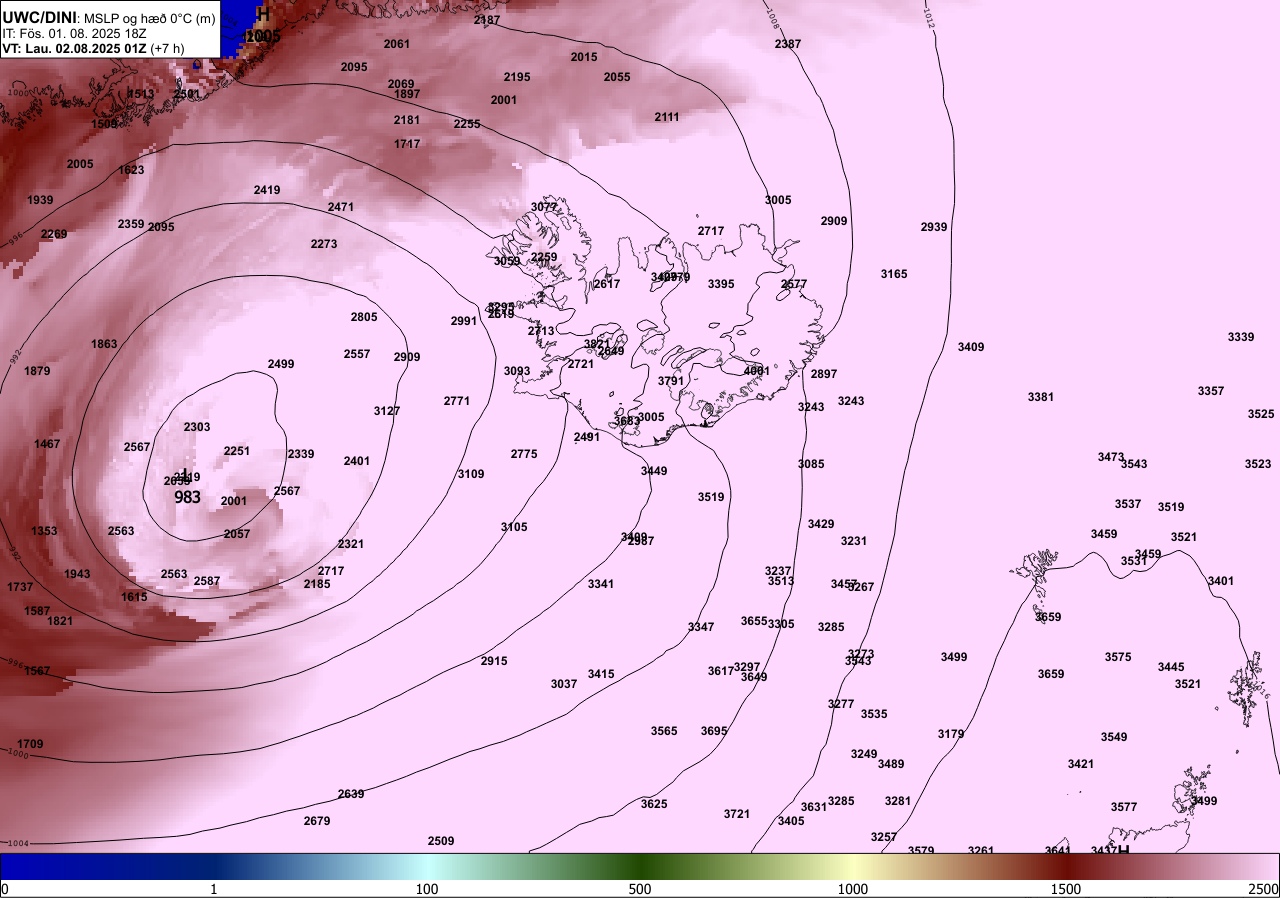The width and height of the screenshot is (1280, 898).
Task: Click the 2679 height value
Action: [317, 821]
